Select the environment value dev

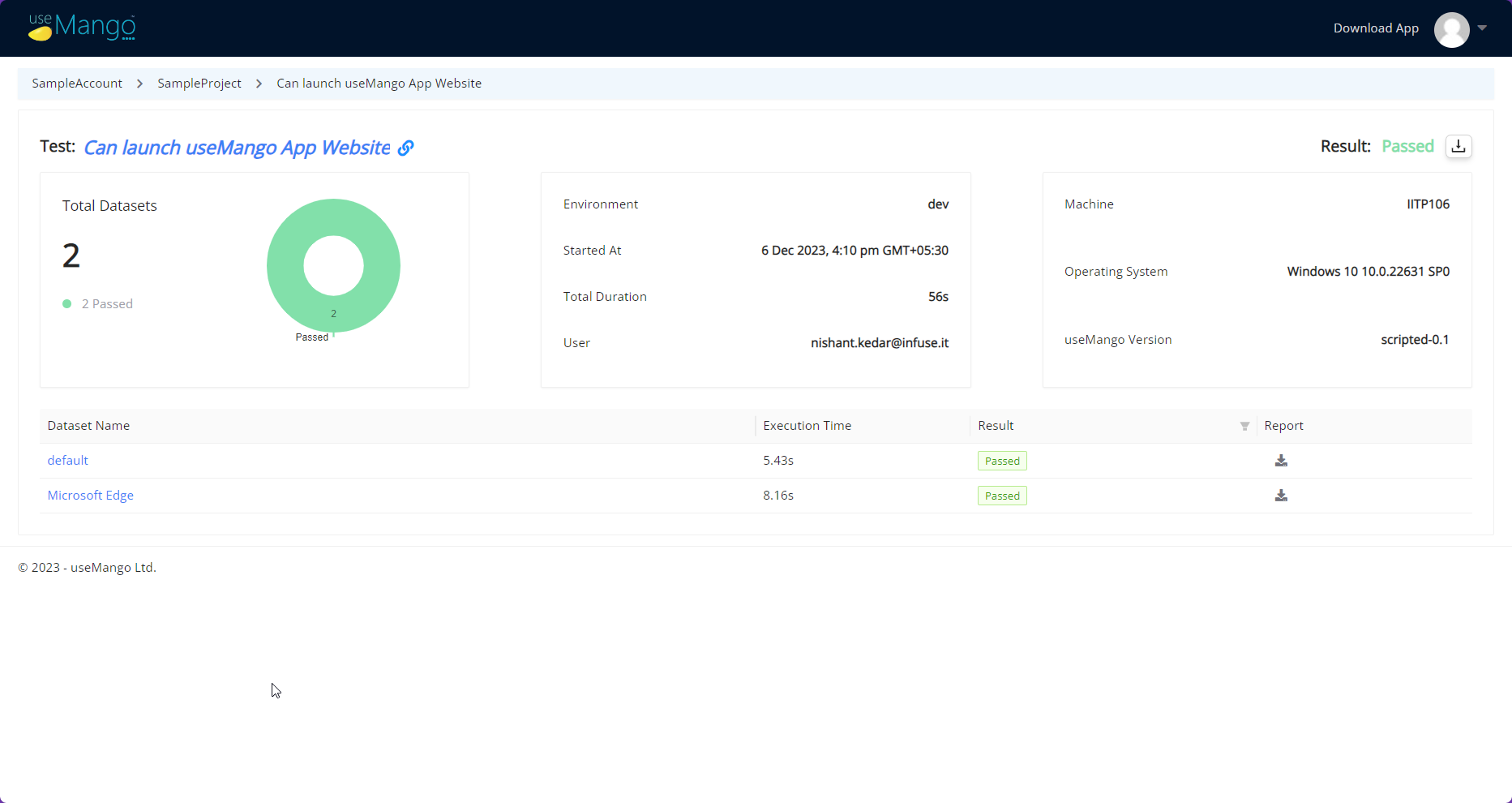[x=938, y=204]
